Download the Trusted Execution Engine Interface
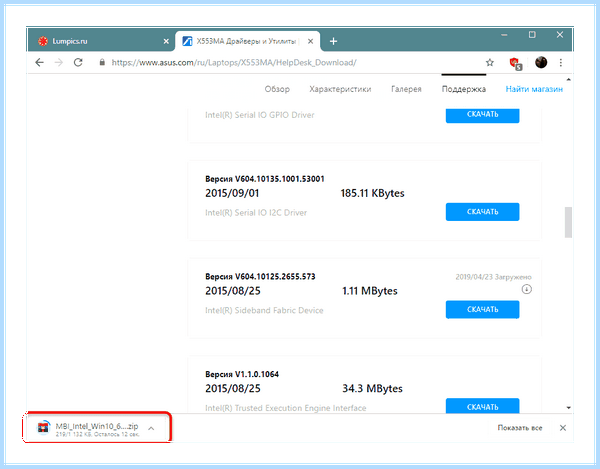The image size is (600, 469). tap(482, 405)
